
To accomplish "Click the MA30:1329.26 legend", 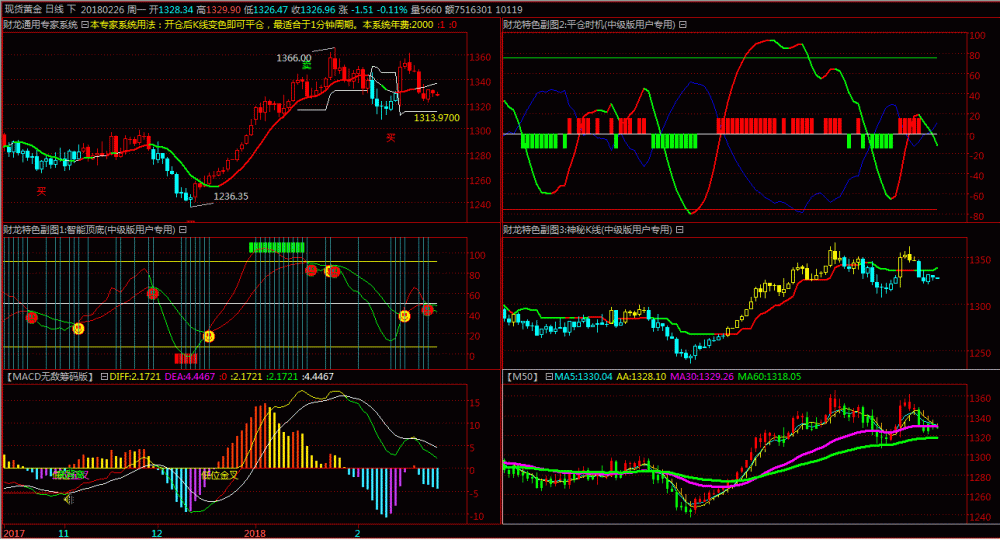I will (702, 377).
